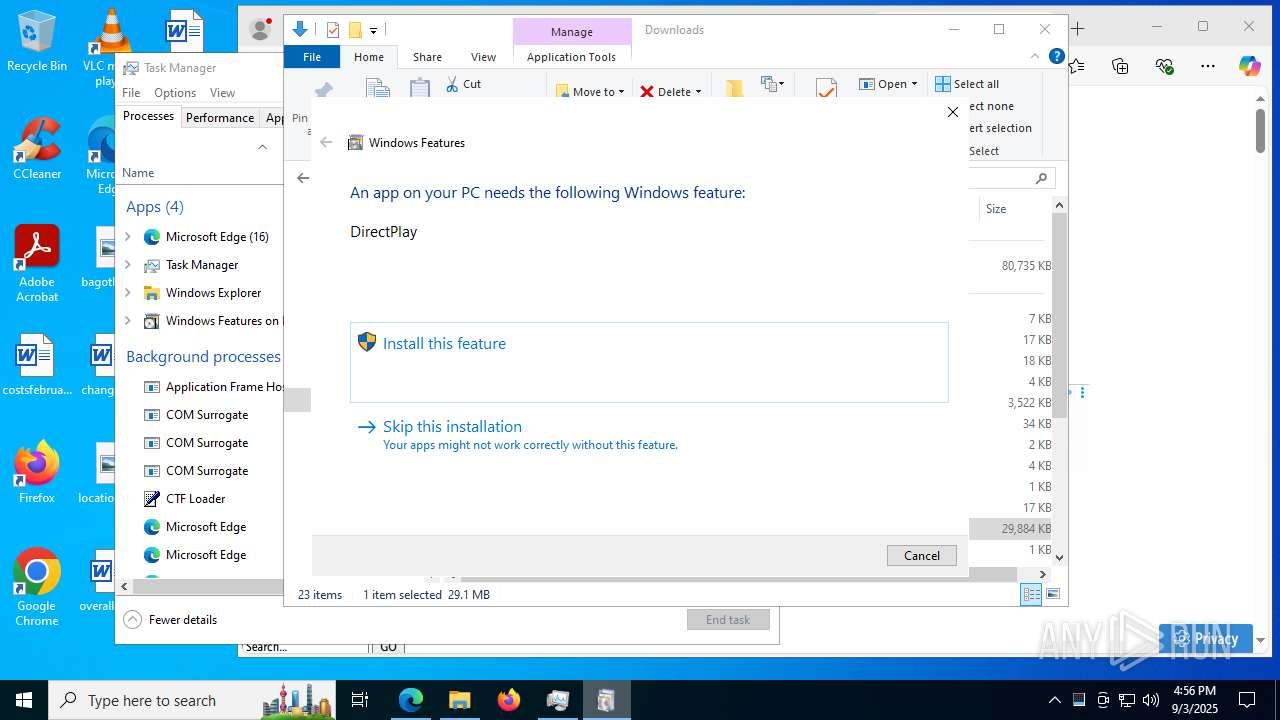The height and width of the screenshot is (720, 1280).
Task: Collapse the Explorer ribbon with chevron
Action: pos(1035,56)
